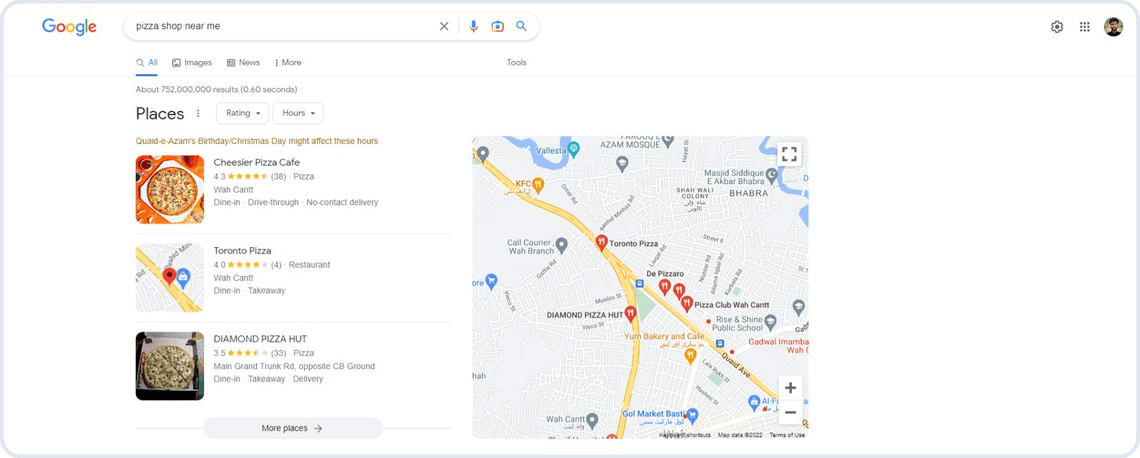This screenshot has height=458, width=1140.
Task: Switch to the Images tab
Action: [x=192, y=63]
